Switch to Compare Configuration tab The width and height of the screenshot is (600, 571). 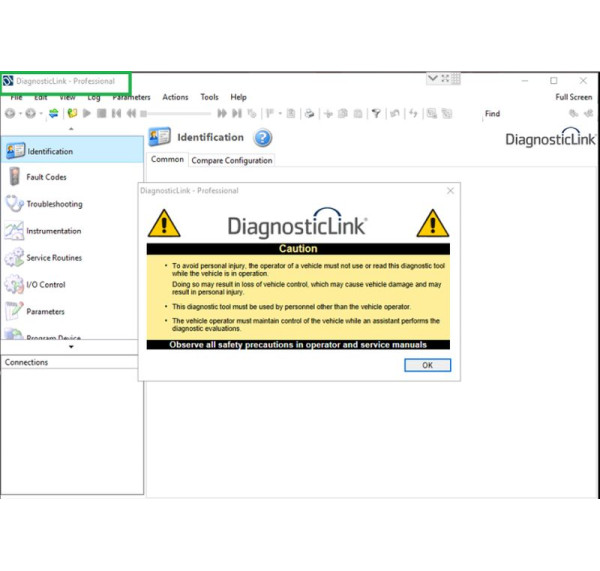(x=231, y=160)
